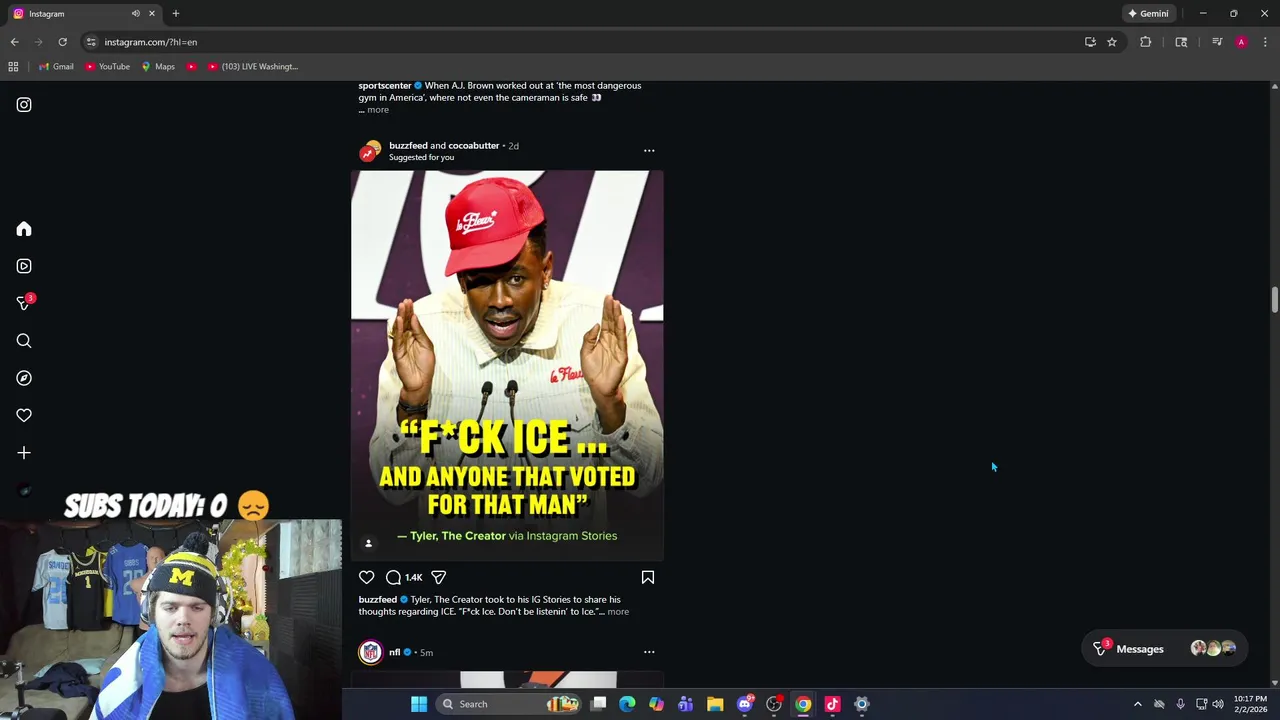Open the sportscenter username link

(385, 86)
